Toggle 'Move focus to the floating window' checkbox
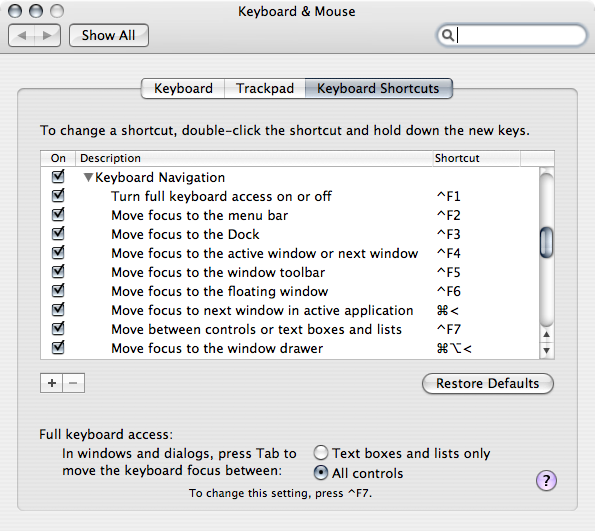 (x=58, y=290)
